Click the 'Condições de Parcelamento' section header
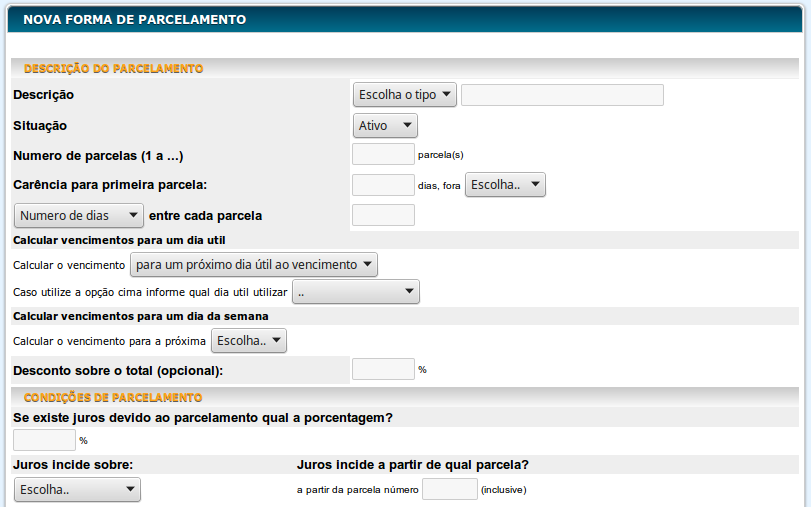The height and width of the screenshot is (507, 811). tap(113, 398)
